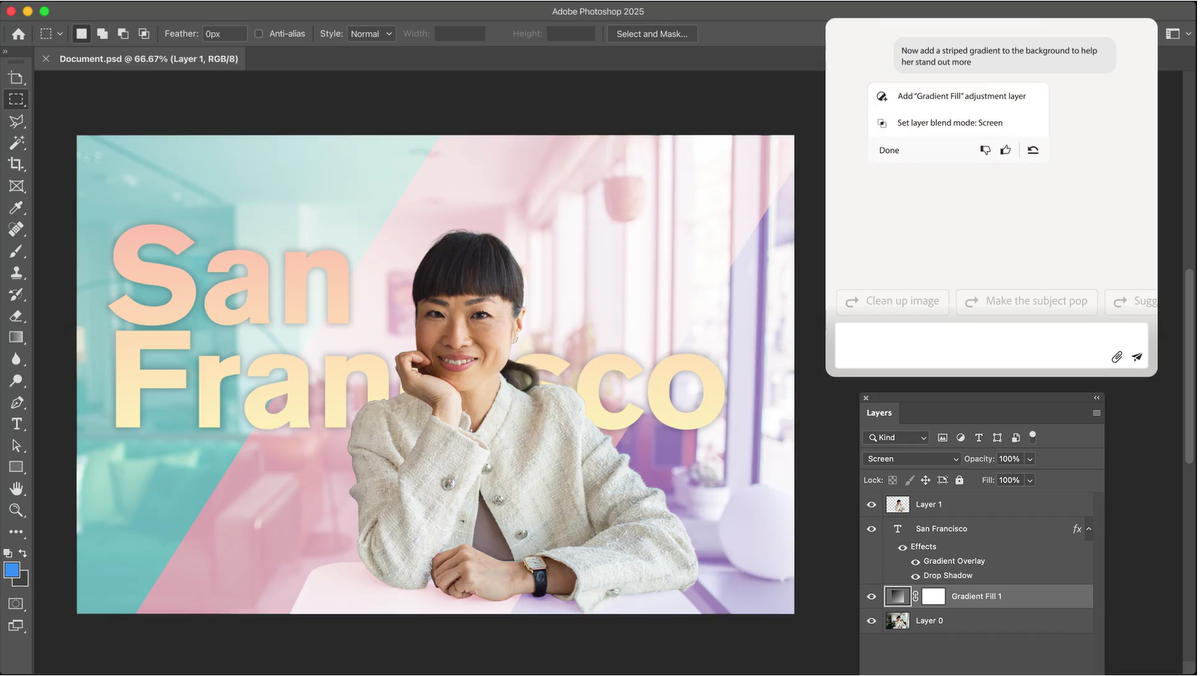The width and height of the screenshot is (1200, 676).
Task: Open the Style dropdown in options bar
Action: click(x=370, y=33)
